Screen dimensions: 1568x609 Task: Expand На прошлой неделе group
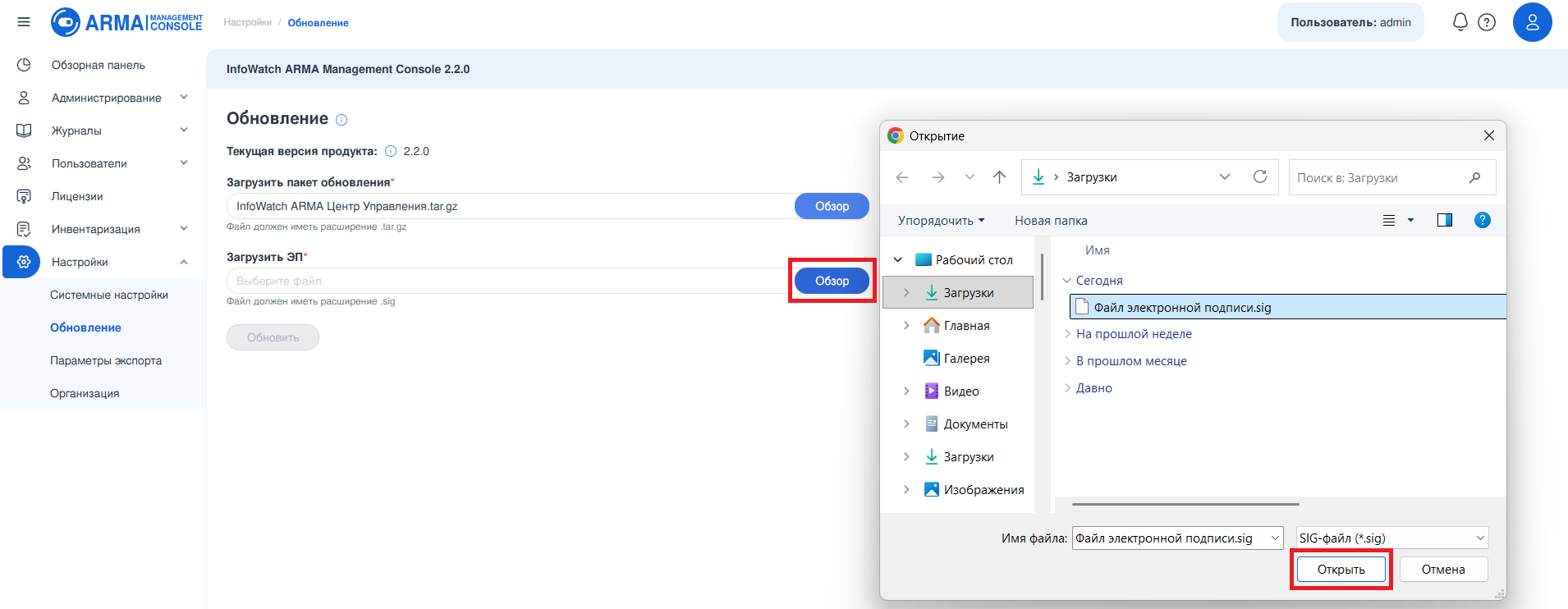coord(1067,333)
